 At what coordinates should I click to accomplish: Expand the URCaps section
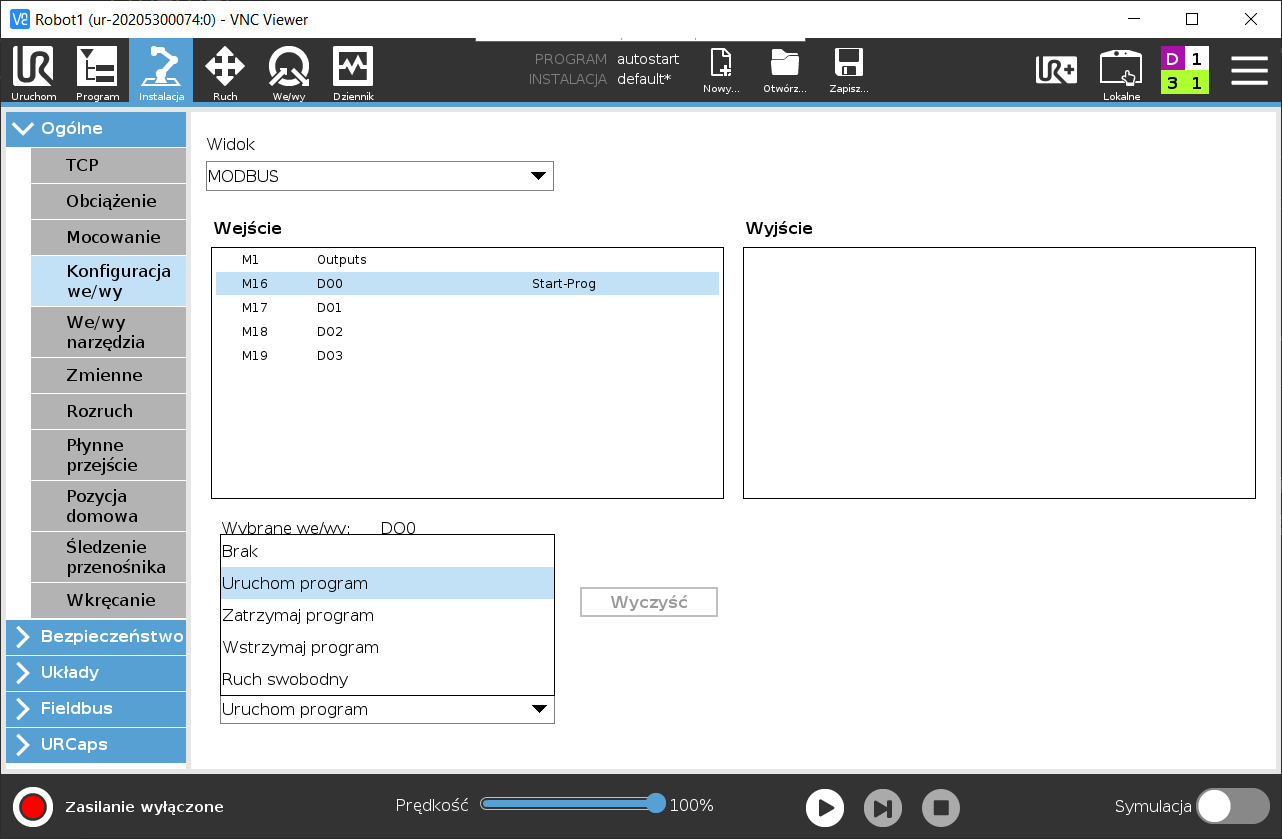pos(96,744)
